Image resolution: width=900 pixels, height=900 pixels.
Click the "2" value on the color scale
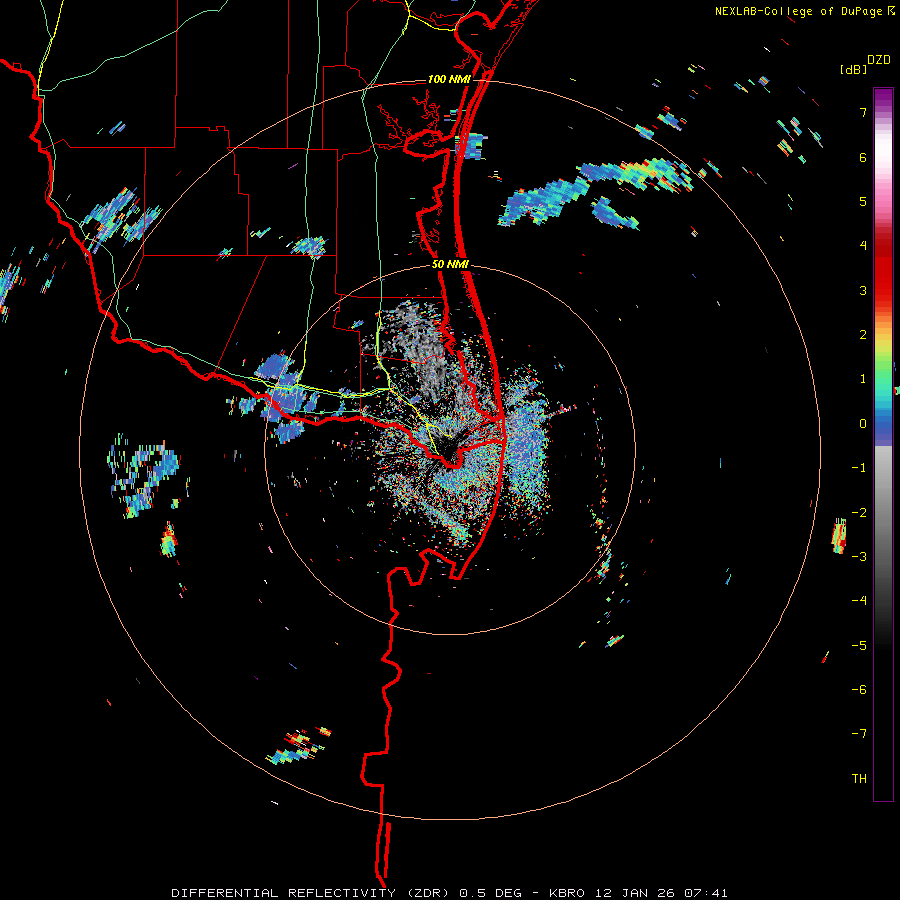[x=863, y=335]
